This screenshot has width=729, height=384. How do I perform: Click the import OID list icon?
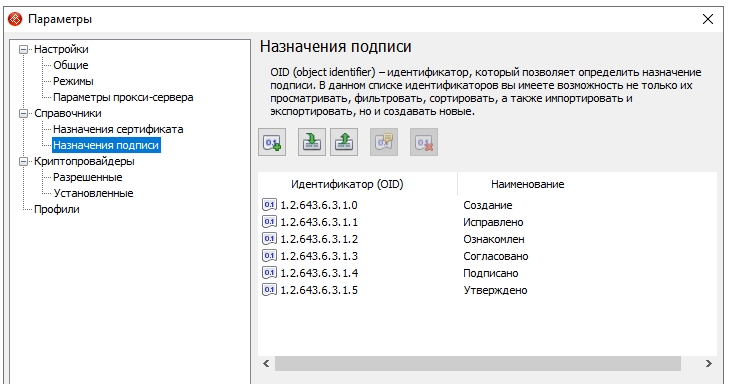click(x=311, y=142)
